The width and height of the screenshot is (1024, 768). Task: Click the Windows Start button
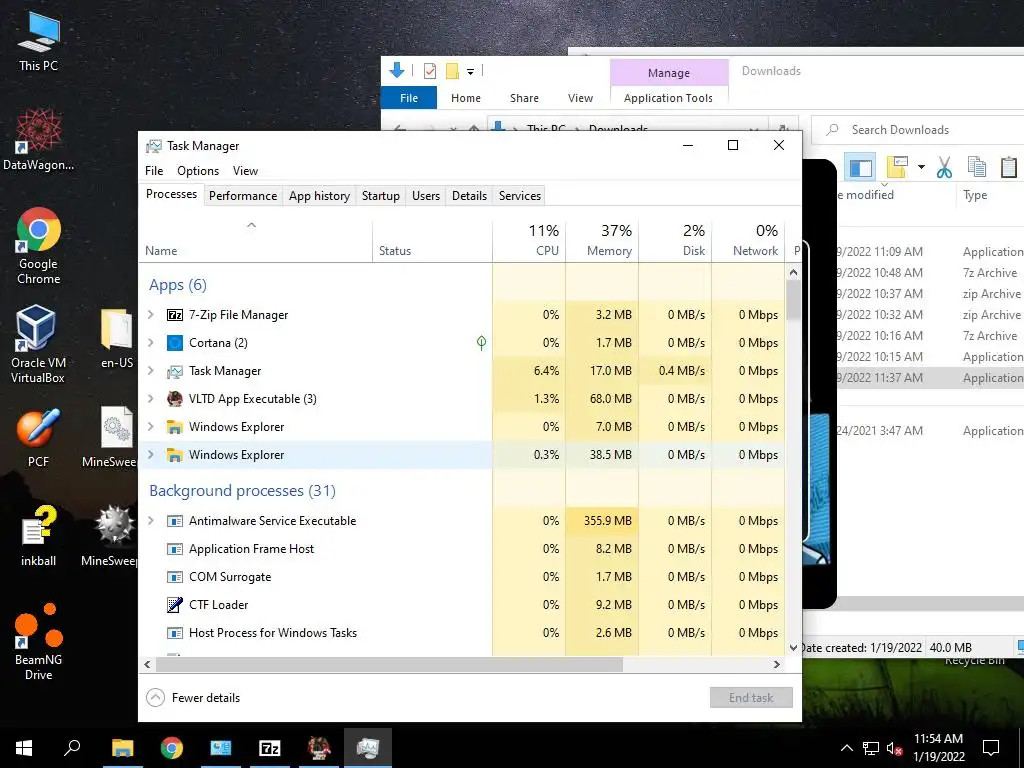click(x=24, y=748)
